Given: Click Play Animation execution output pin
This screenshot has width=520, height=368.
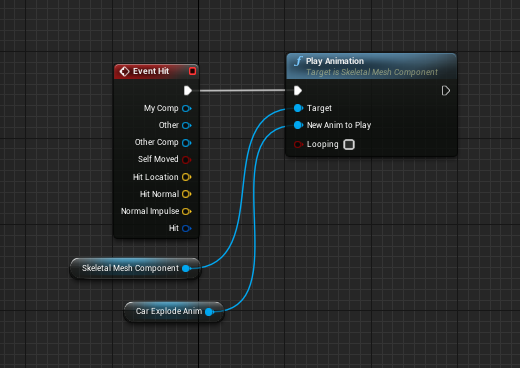Looking at the screenshot, I should click(446, 91).
